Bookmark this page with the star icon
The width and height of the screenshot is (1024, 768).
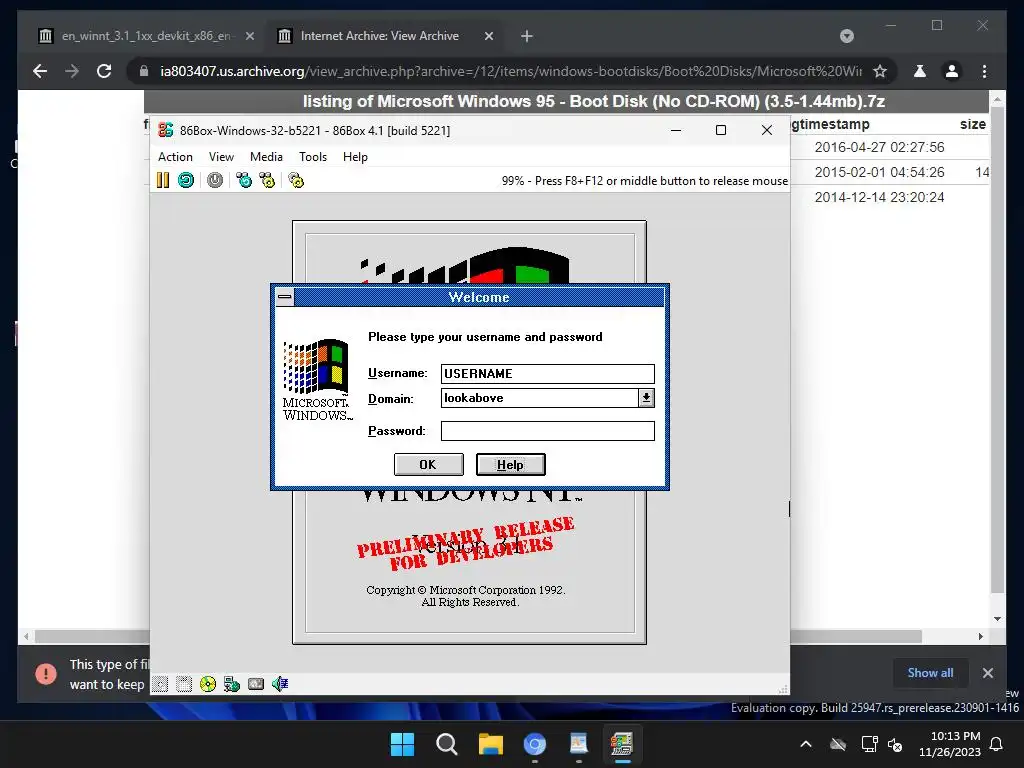pos(880,71)
